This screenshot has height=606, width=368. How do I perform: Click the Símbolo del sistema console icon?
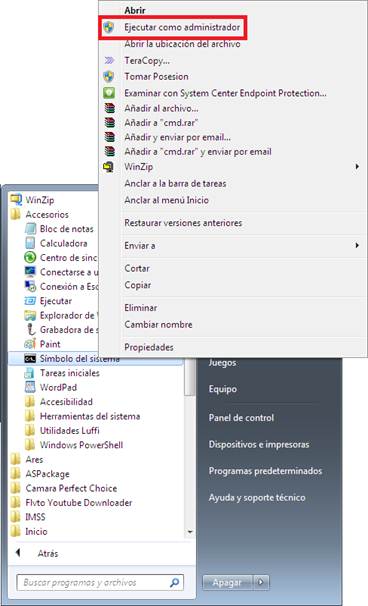[30, 358]
